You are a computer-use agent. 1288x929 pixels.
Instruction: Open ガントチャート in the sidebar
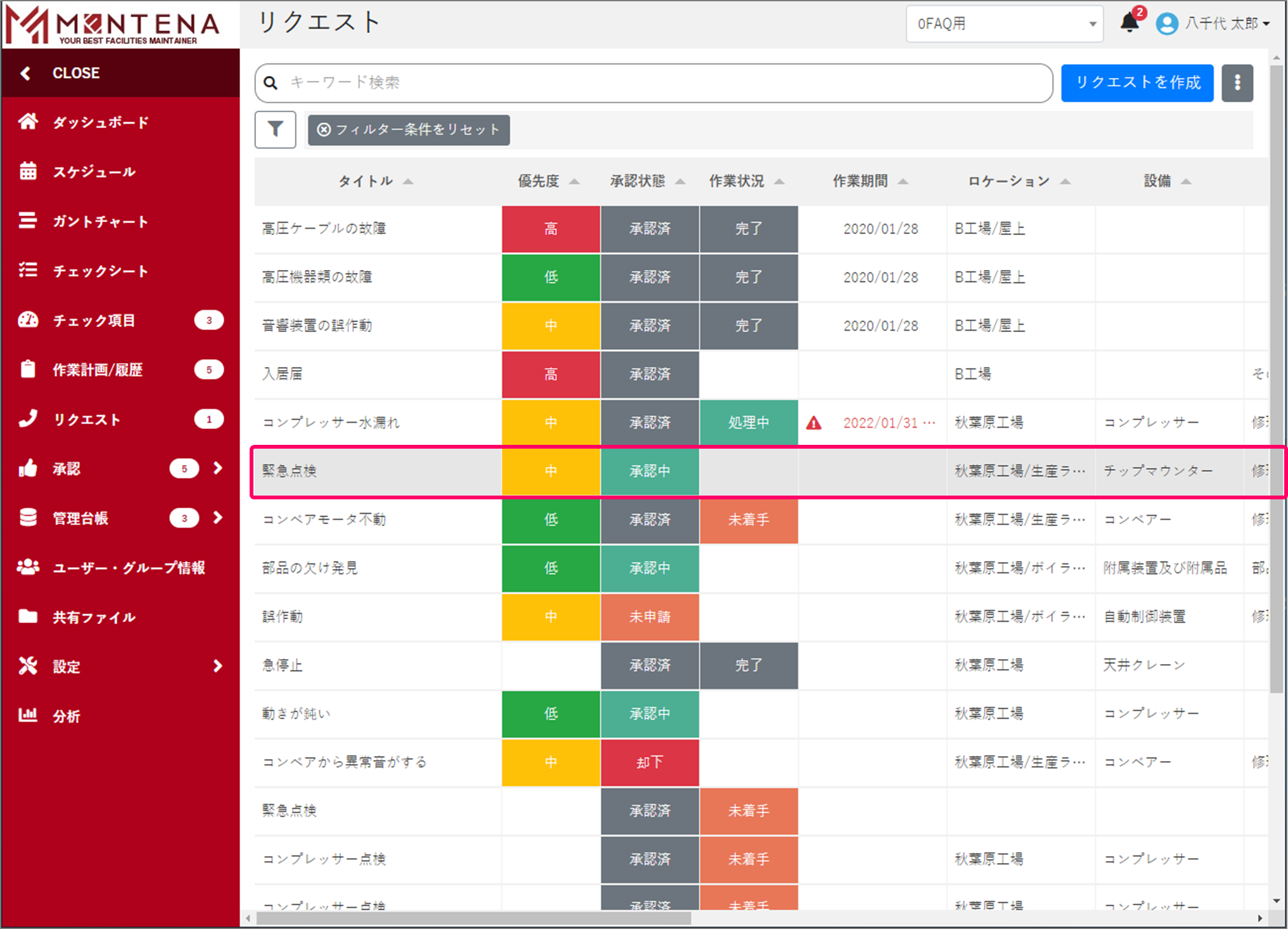pyautogui.click(x=99, y=221)
